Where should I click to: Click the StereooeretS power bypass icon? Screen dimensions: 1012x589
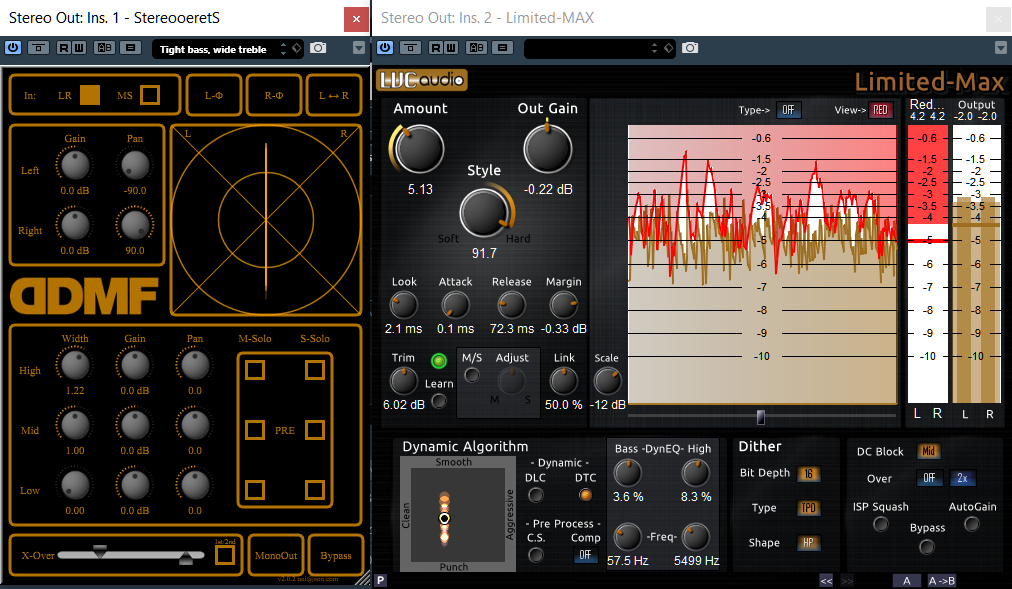pyautogui.click(x=13, y=47)
